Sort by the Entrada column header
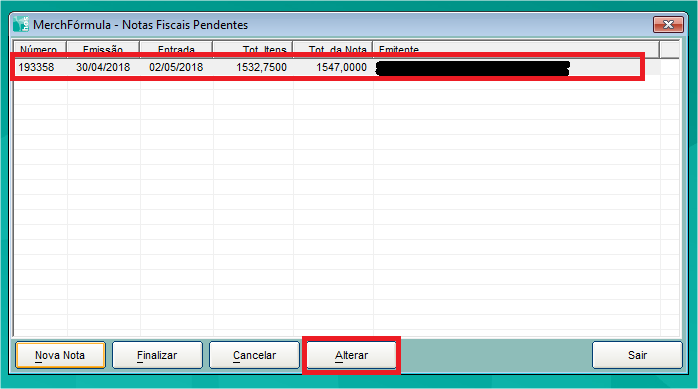This screenshot has width=698, height=389. [176, 49]
